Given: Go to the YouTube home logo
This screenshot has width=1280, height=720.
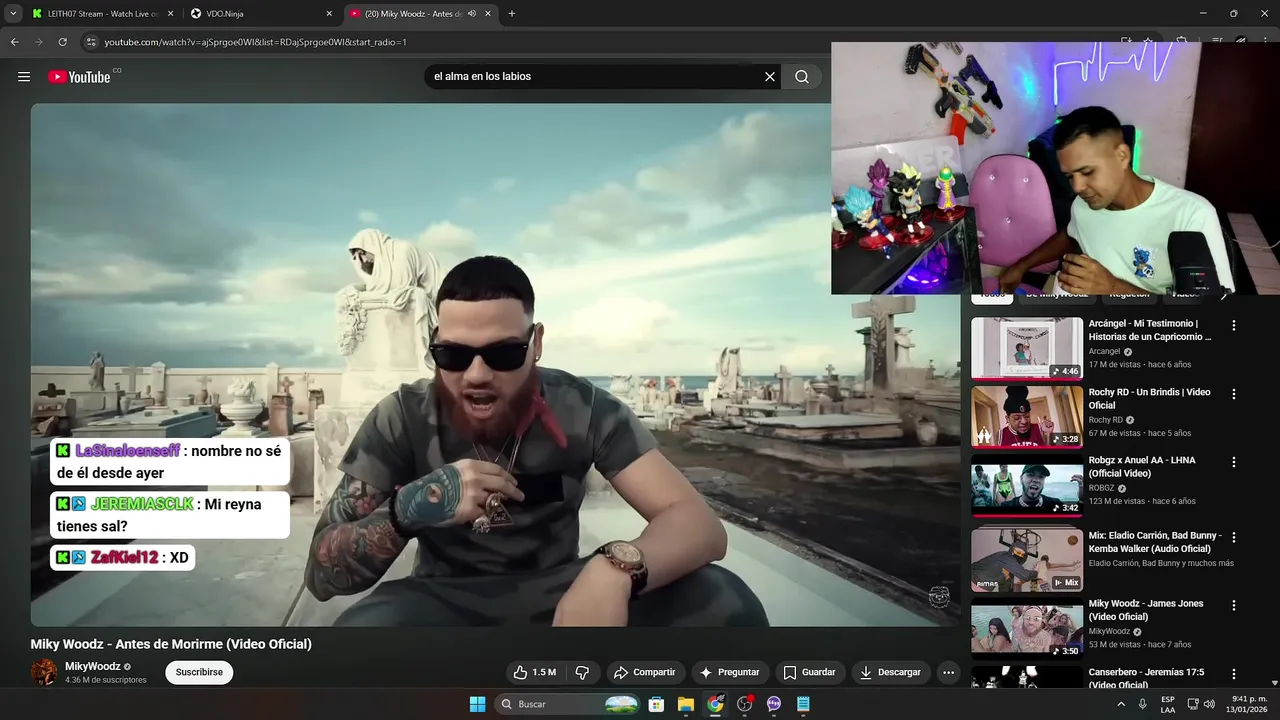Looking at the screenshot, I should (79, 76).
